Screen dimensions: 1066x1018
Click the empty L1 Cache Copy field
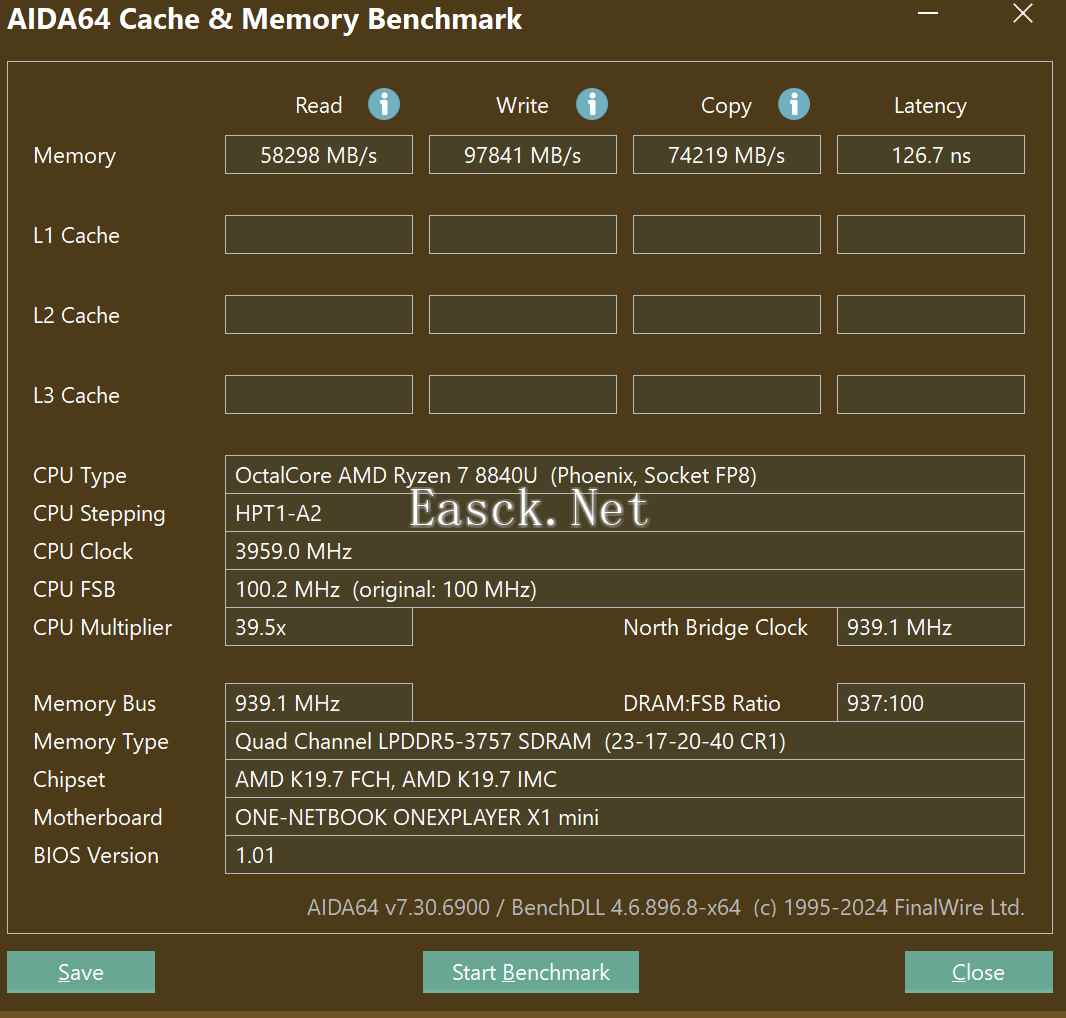click(x=727, y=235)
